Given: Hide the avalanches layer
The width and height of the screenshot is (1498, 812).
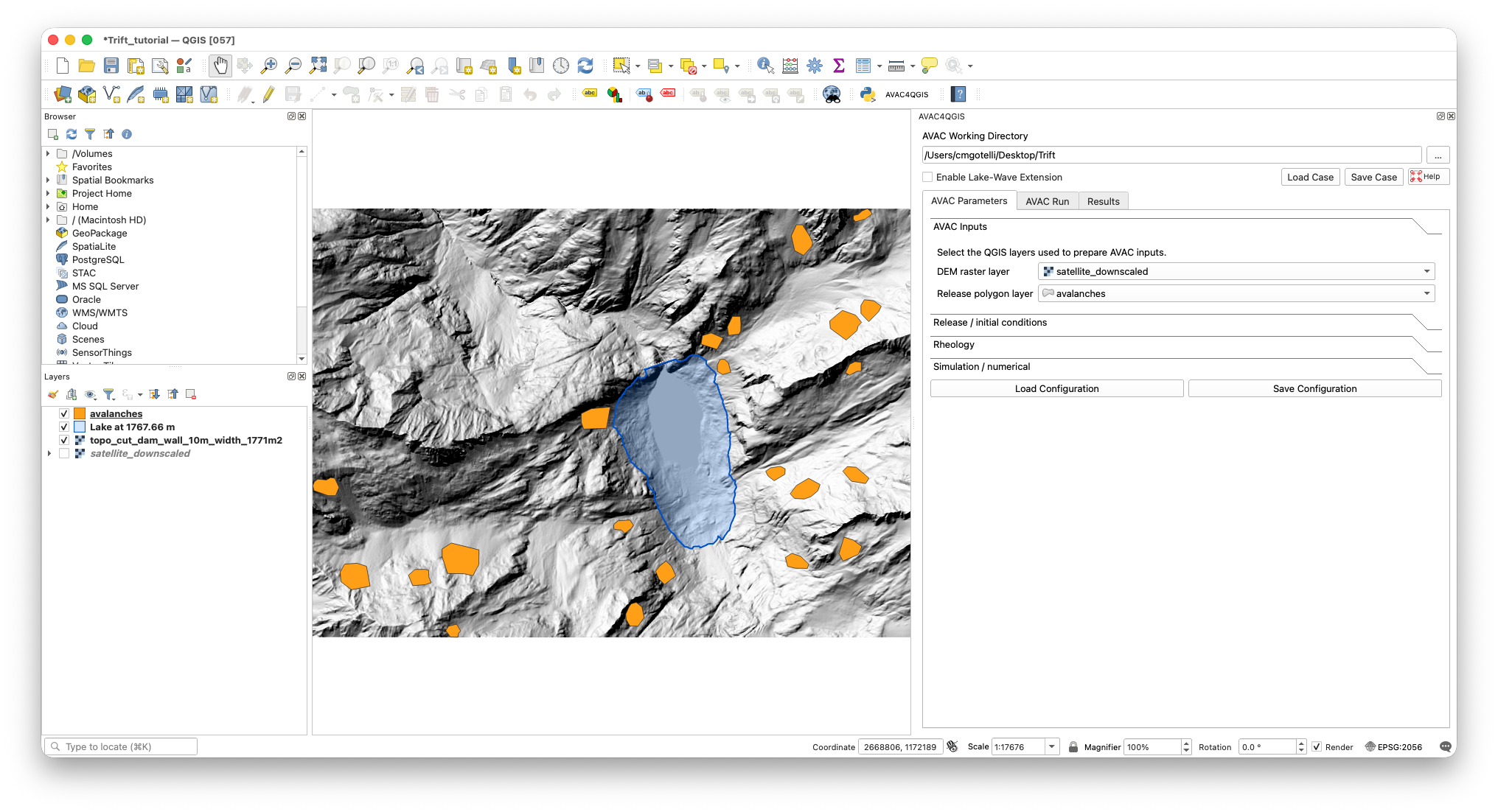Looking at the screenshot, I should [64, 414].
